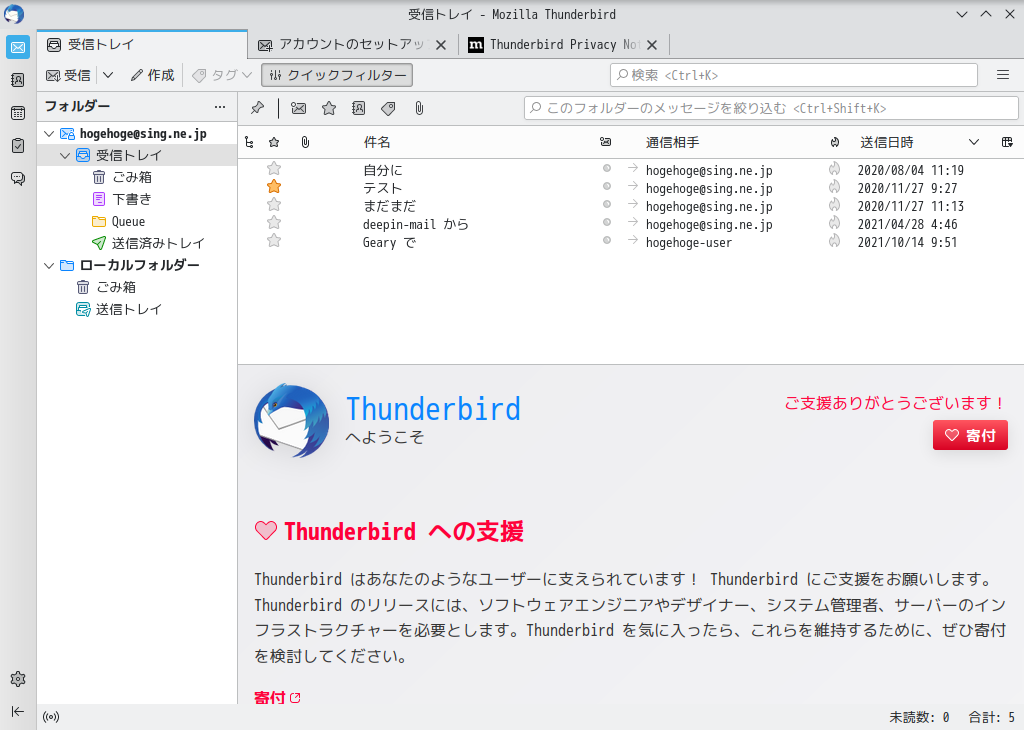Collapse the spaces toolbar
The width and height of the screenshot is (1024, 730).
[18, 712]
